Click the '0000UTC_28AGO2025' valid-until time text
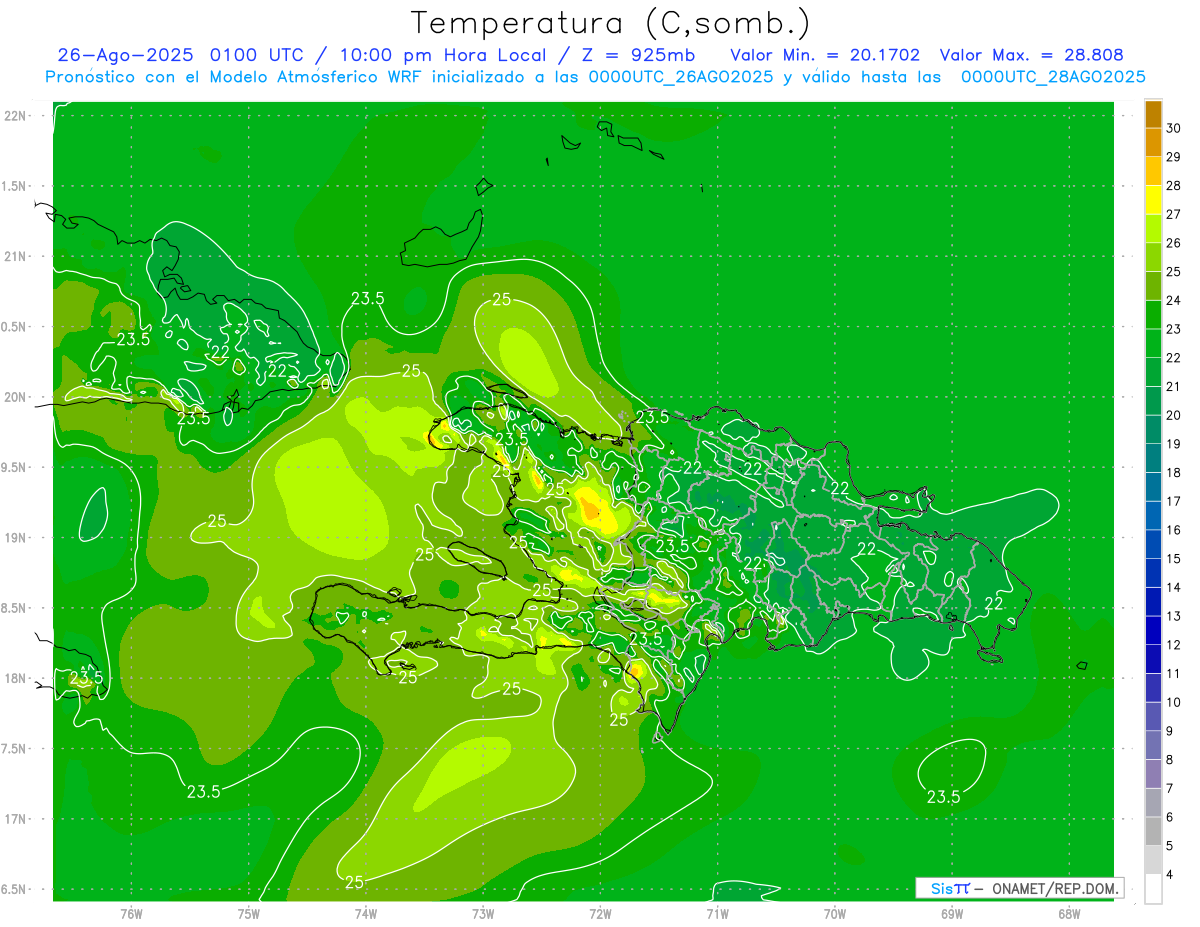This screenshot has height=927, width=1200. coord(1054,77)
